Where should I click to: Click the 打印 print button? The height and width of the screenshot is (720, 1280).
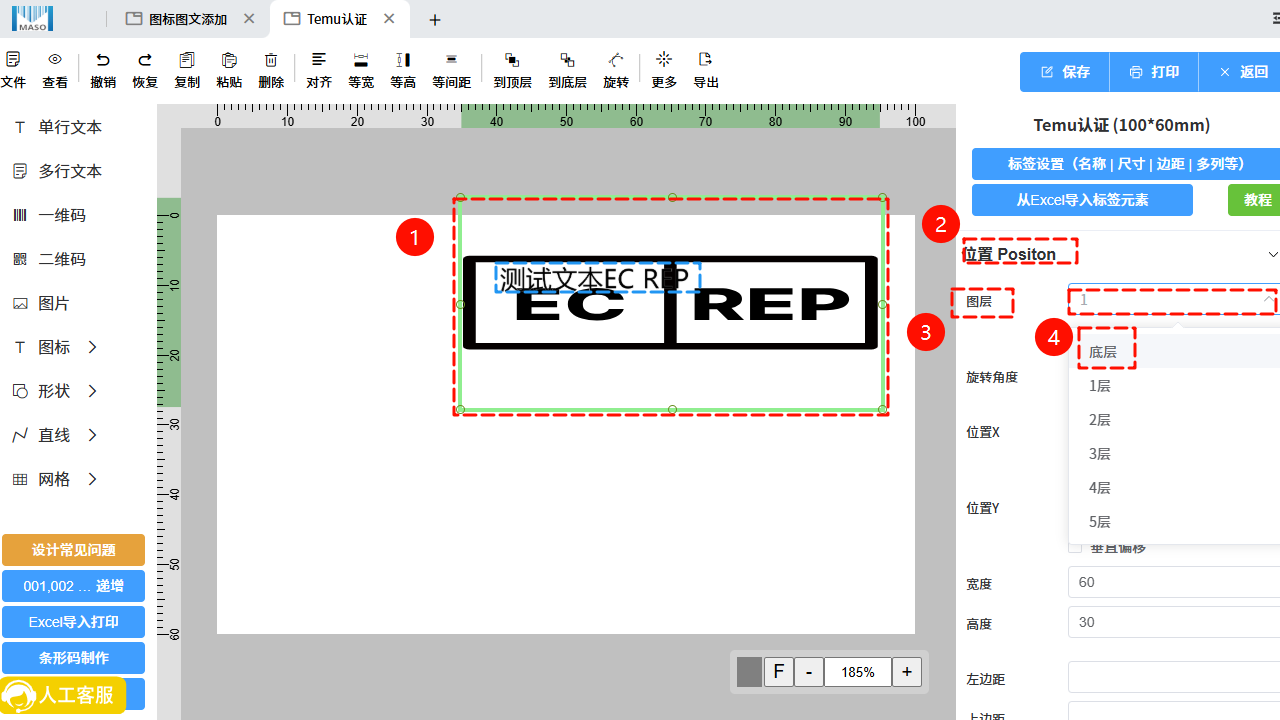point(1154,72)
